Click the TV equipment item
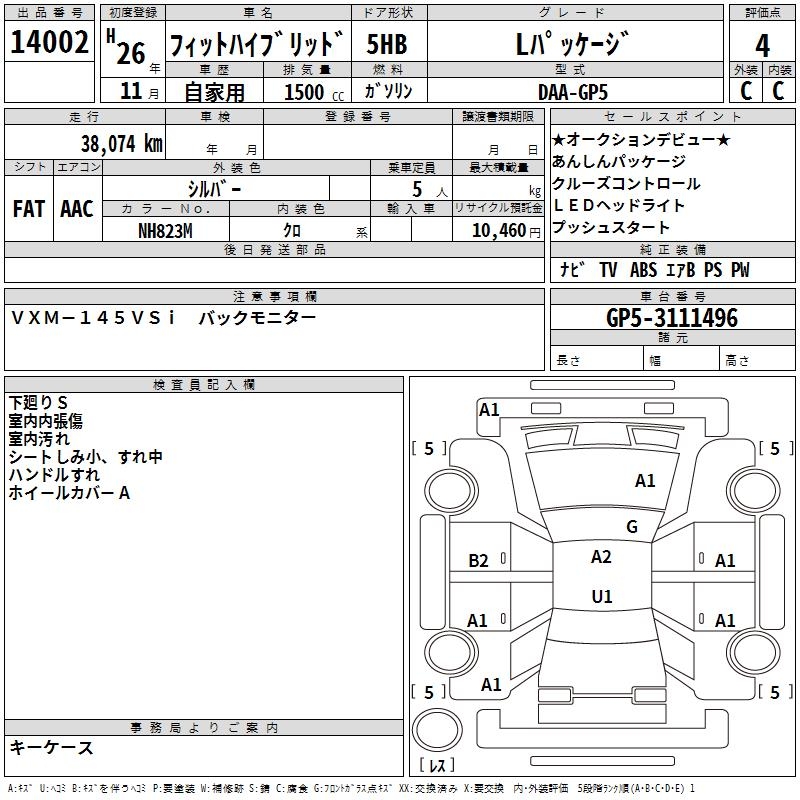The height and width of the screenshot is (800, 800). coord(608,269)
